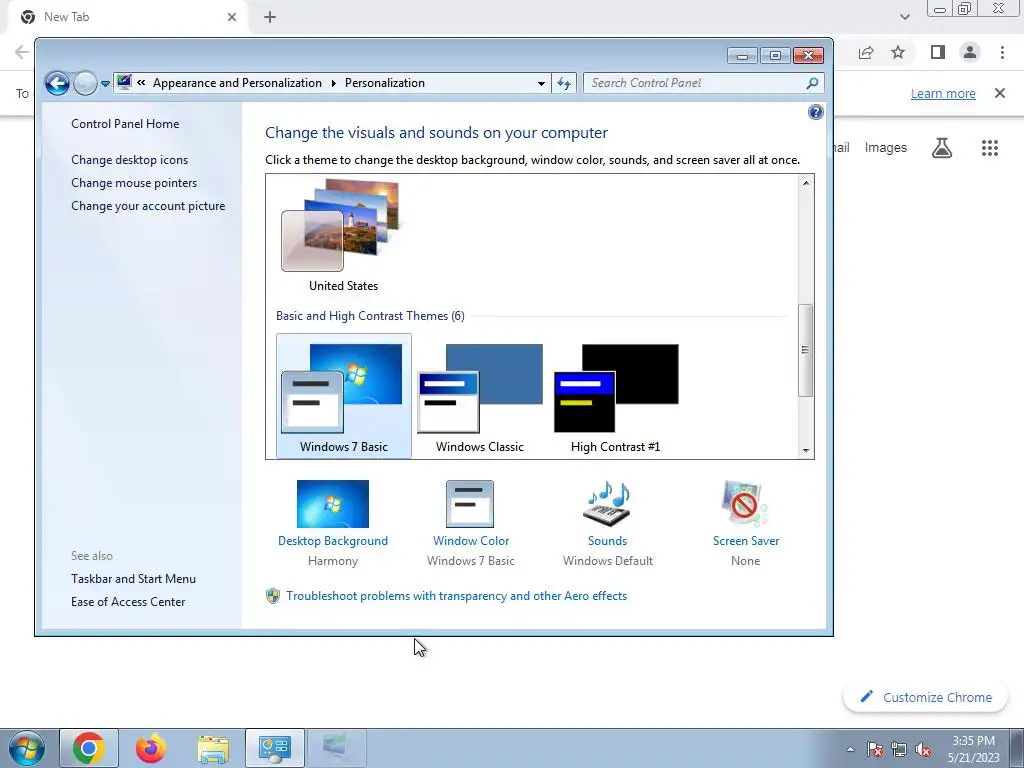The width and height of the screenshot is (1024, 768).
Task: Click Appearance and Personalization breadcrumb
Action: [237, 83]
